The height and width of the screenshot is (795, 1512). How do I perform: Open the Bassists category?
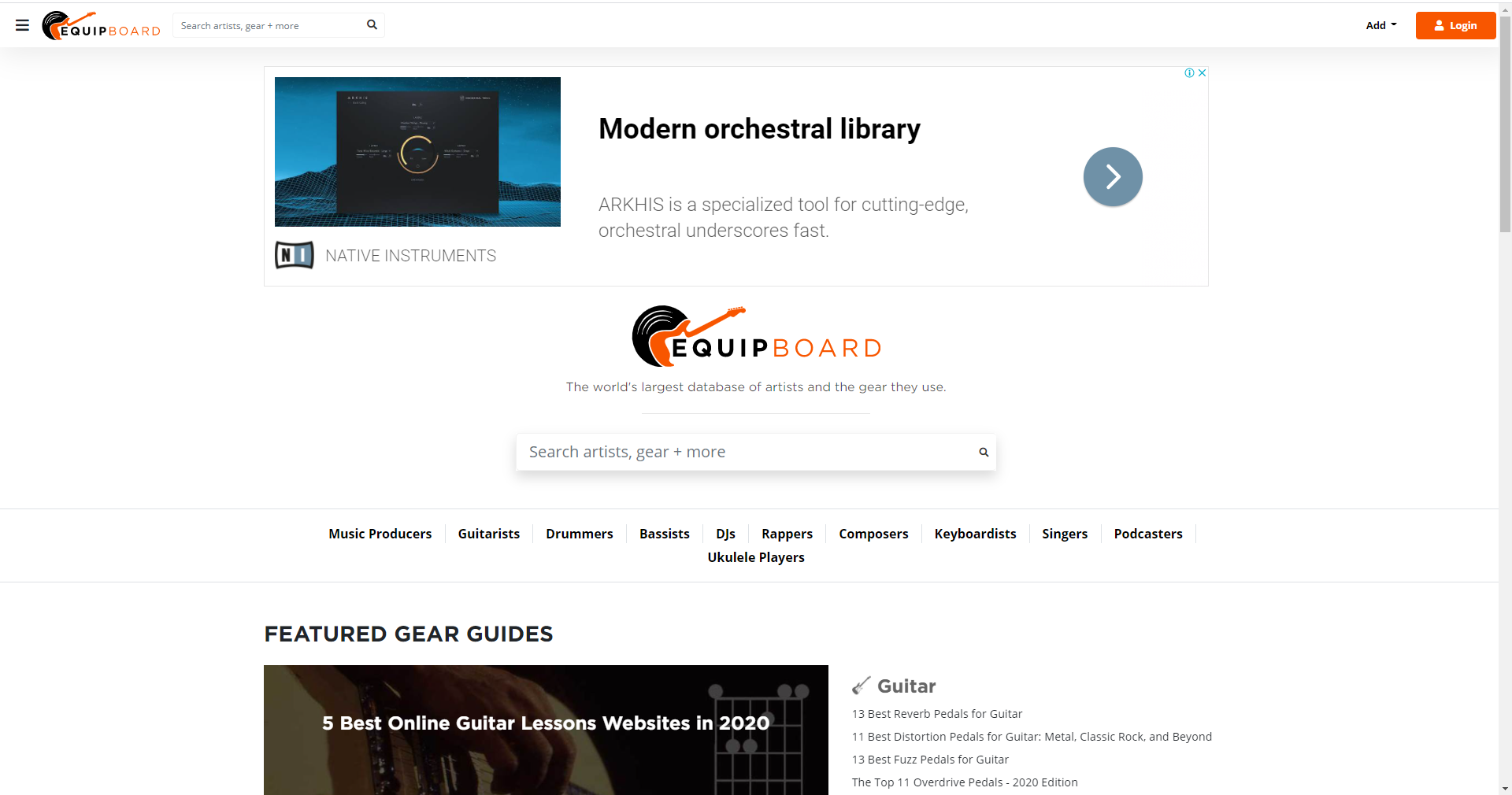click(x=665, y=534)
